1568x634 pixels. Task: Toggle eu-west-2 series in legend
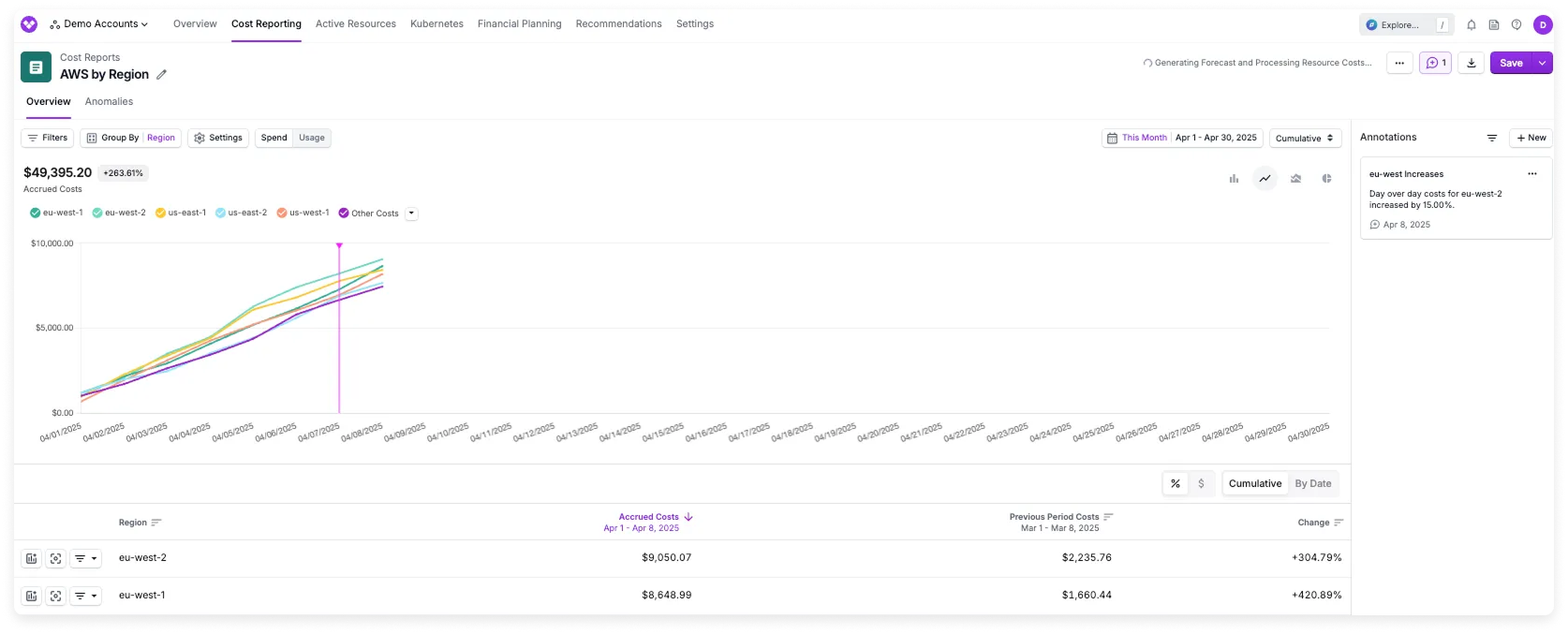click(x=119, y=213)
